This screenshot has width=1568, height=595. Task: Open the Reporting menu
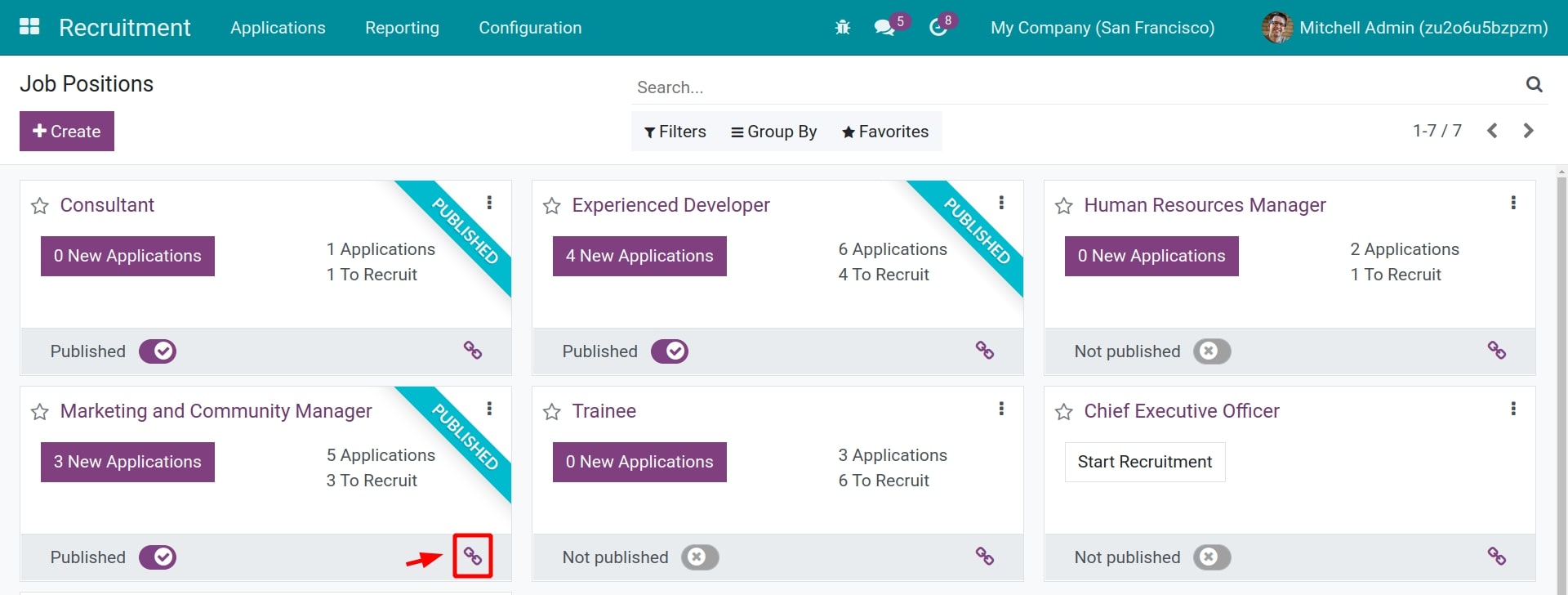402,28
